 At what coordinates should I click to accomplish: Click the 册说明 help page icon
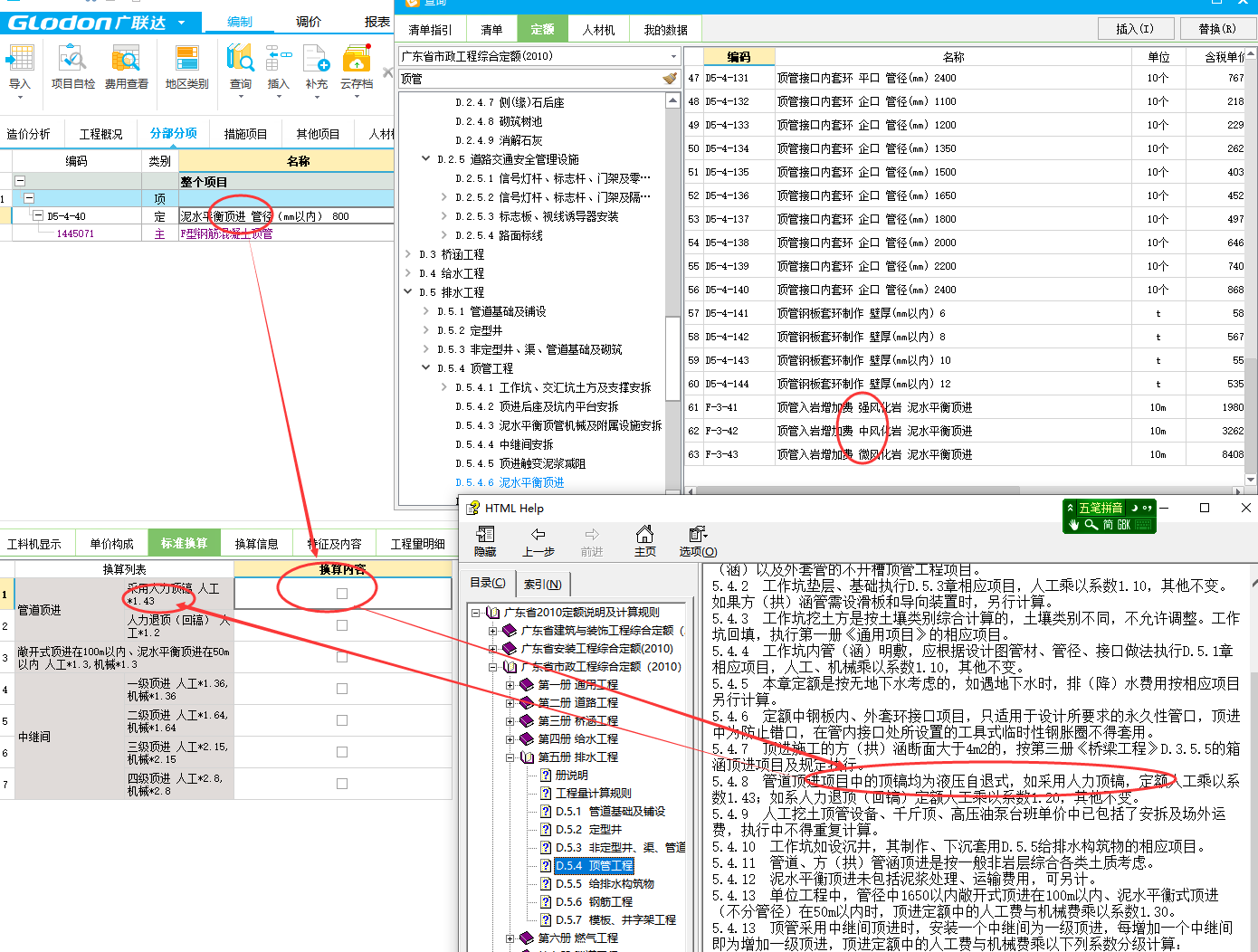(546, 775)
